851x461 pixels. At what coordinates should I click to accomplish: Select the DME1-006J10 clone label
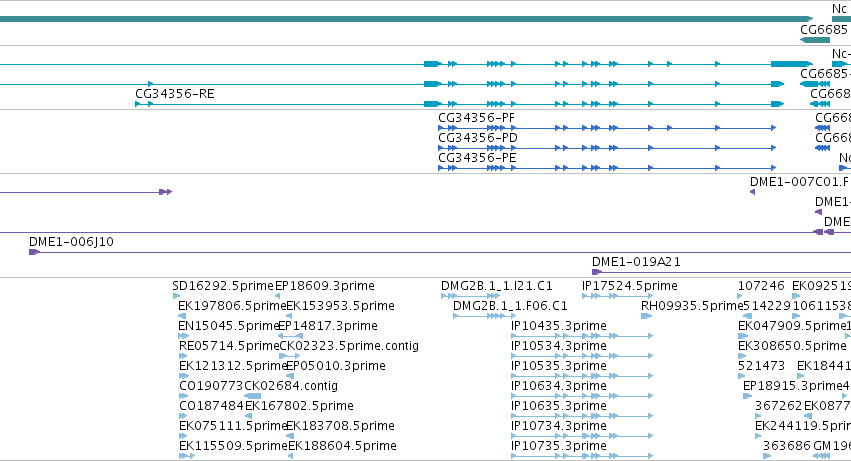coord(71,242)
